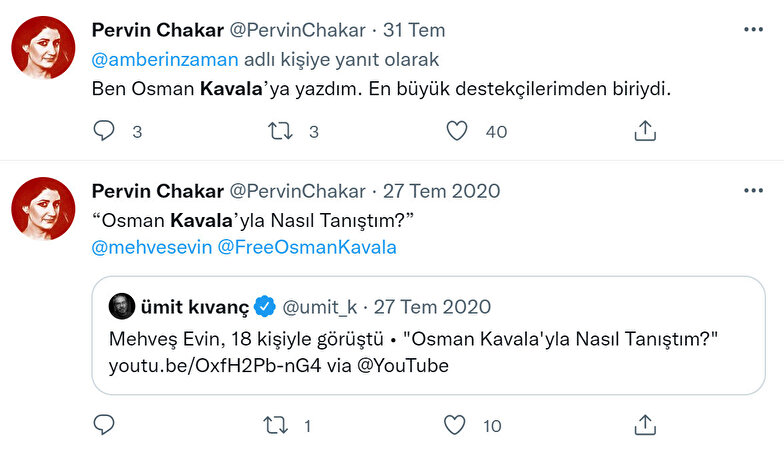The width and height of the screenshot is (784, 450).
Task: Click Pervin Chakar's avatar on first tweet
Action: pyautogui.click(x=43, y=47)
